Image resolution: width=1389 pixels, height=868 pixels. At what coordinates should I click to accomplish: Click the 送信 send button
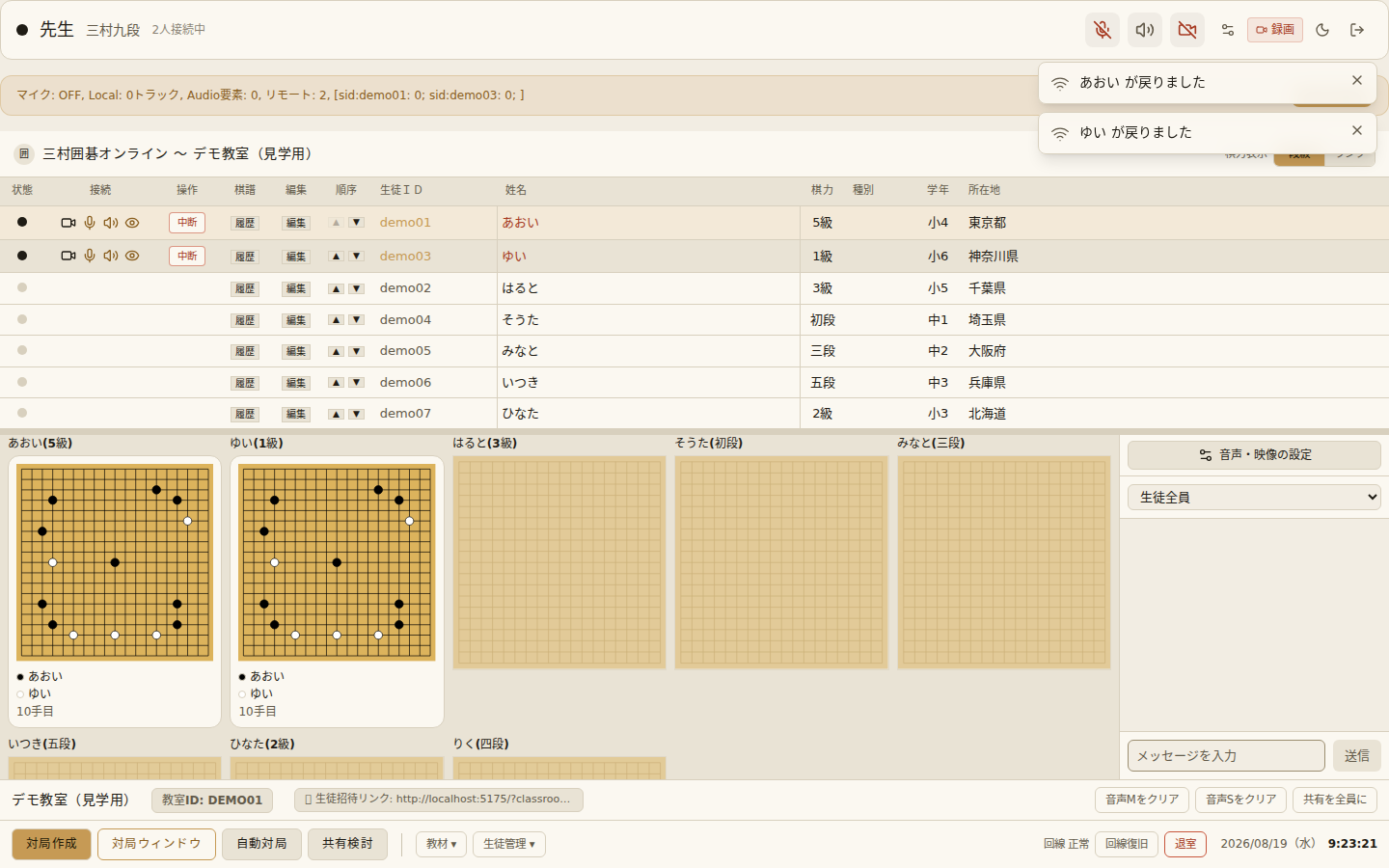(1357, 756)
